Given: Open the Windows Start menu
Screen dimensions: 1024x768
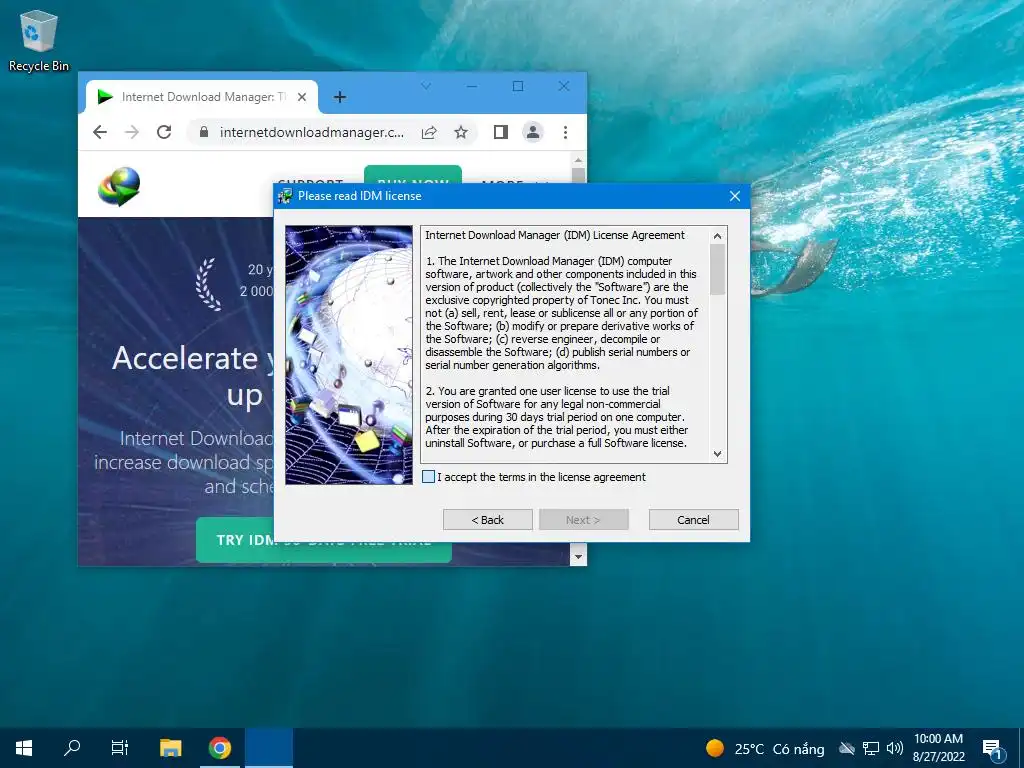Looking at the screenshot, I should (24, 748).
